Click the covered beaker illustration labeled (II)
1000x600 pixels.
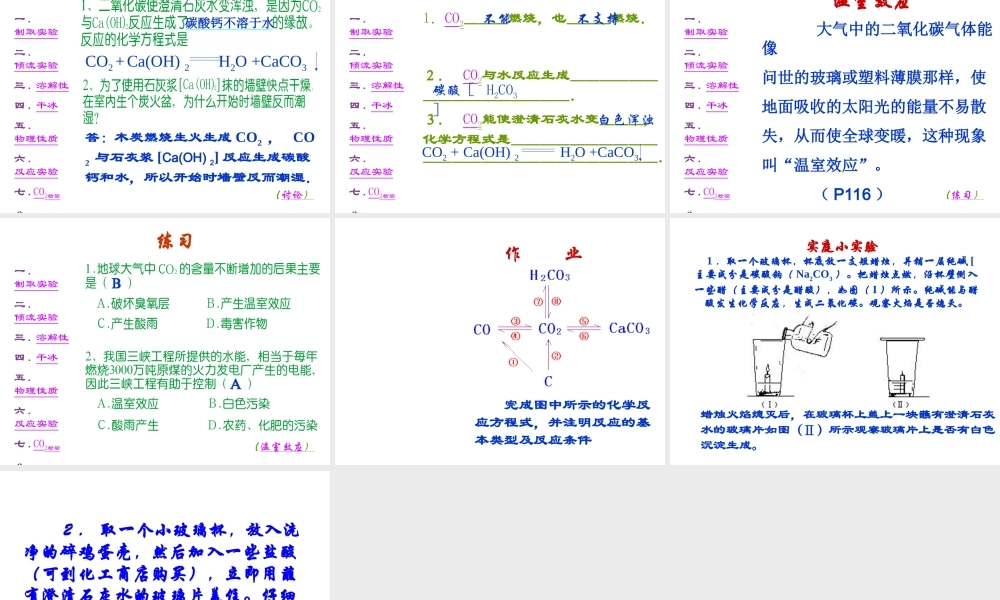tap(901, 368)
